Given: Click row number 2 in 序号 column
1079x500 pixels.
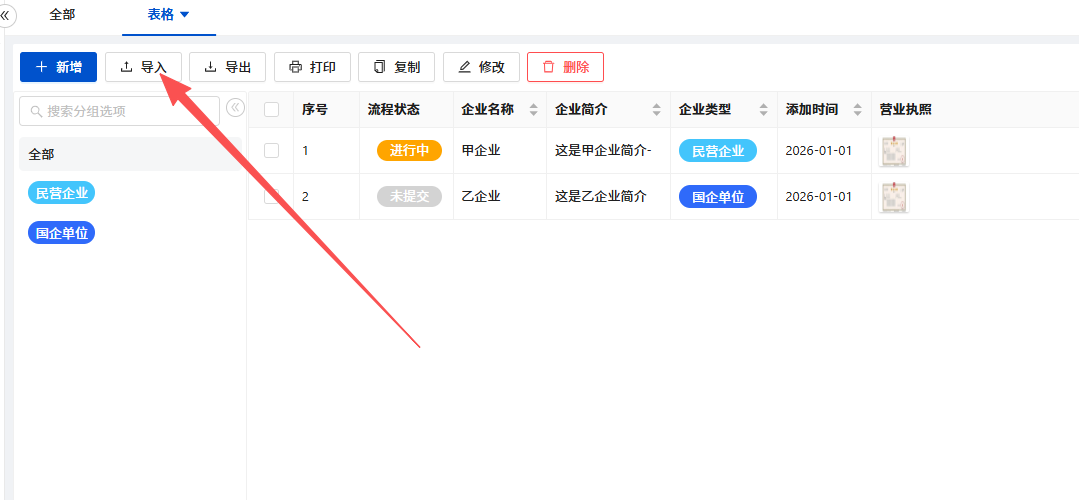Looking at the screenshot, I should tap(306, 196).
